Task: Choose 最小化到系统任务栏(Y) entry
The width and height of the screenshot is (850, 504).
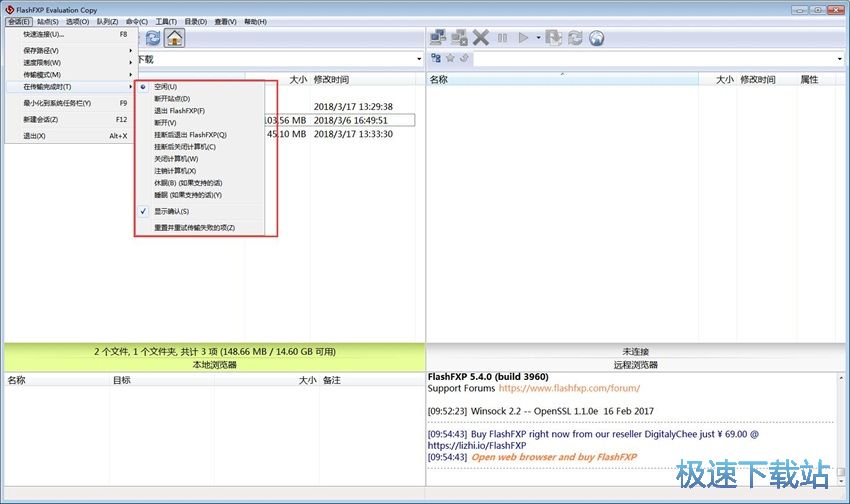Action: tap(70, 103)
